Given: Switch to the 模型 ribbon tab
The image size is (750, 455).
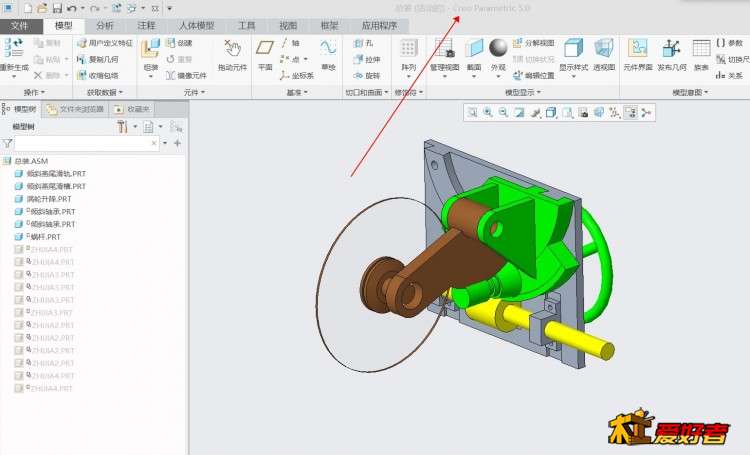Looking at the screenshot, I should click(64, 26).
